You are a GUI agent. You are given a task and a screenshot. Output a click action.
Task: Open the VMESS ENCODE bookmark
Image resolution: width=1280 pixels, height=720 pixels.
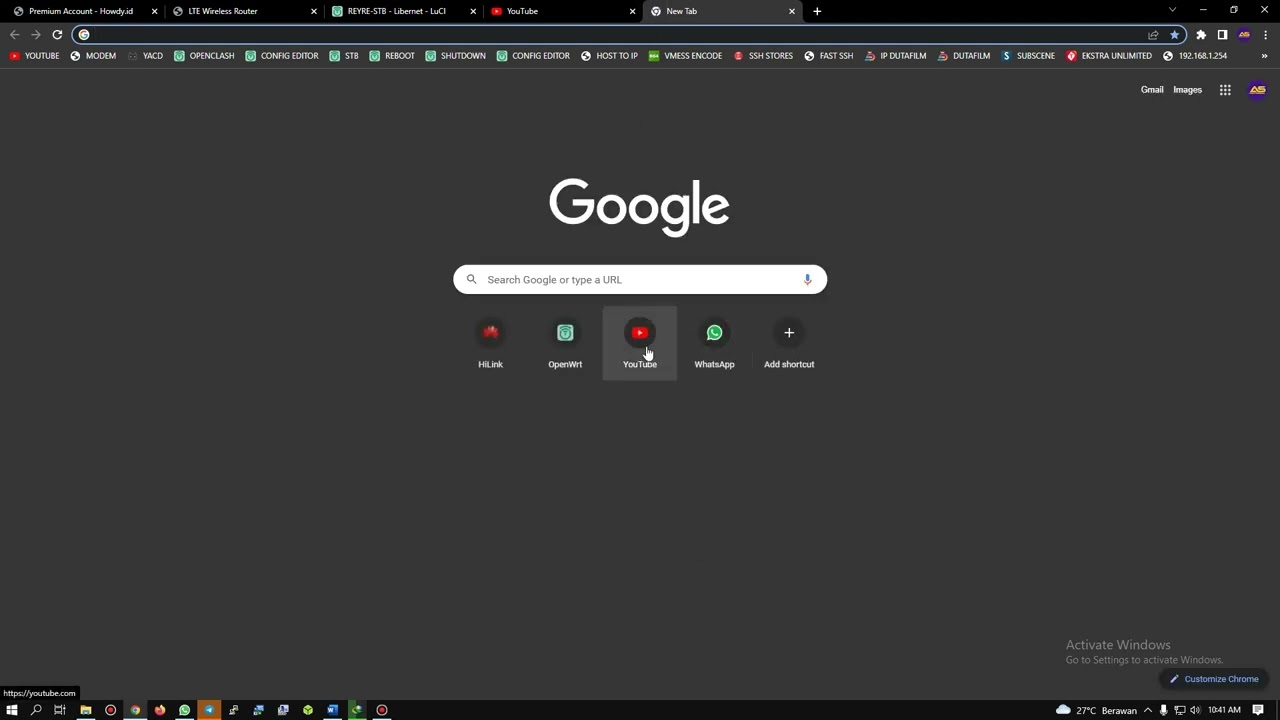[x=685, y=56]
